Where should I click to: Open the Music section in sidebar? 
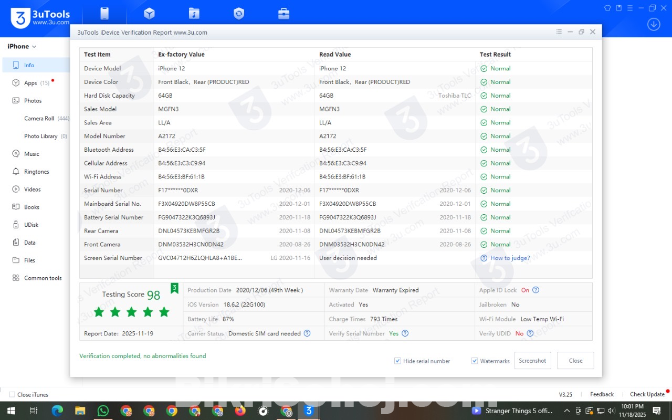click(32, 154)
